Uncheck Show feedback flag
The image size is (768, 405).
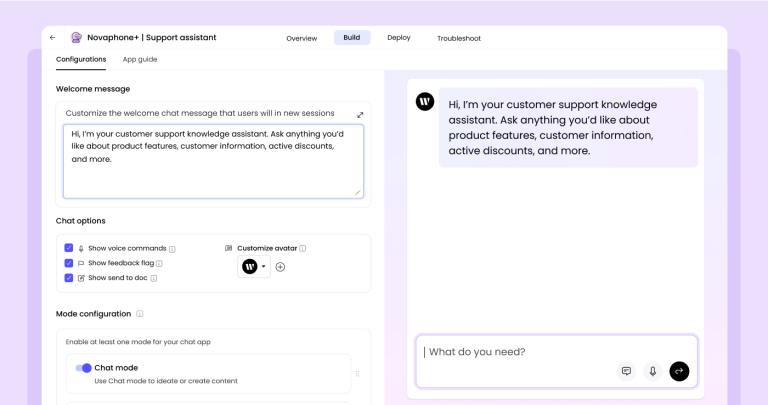coord(69,263)
